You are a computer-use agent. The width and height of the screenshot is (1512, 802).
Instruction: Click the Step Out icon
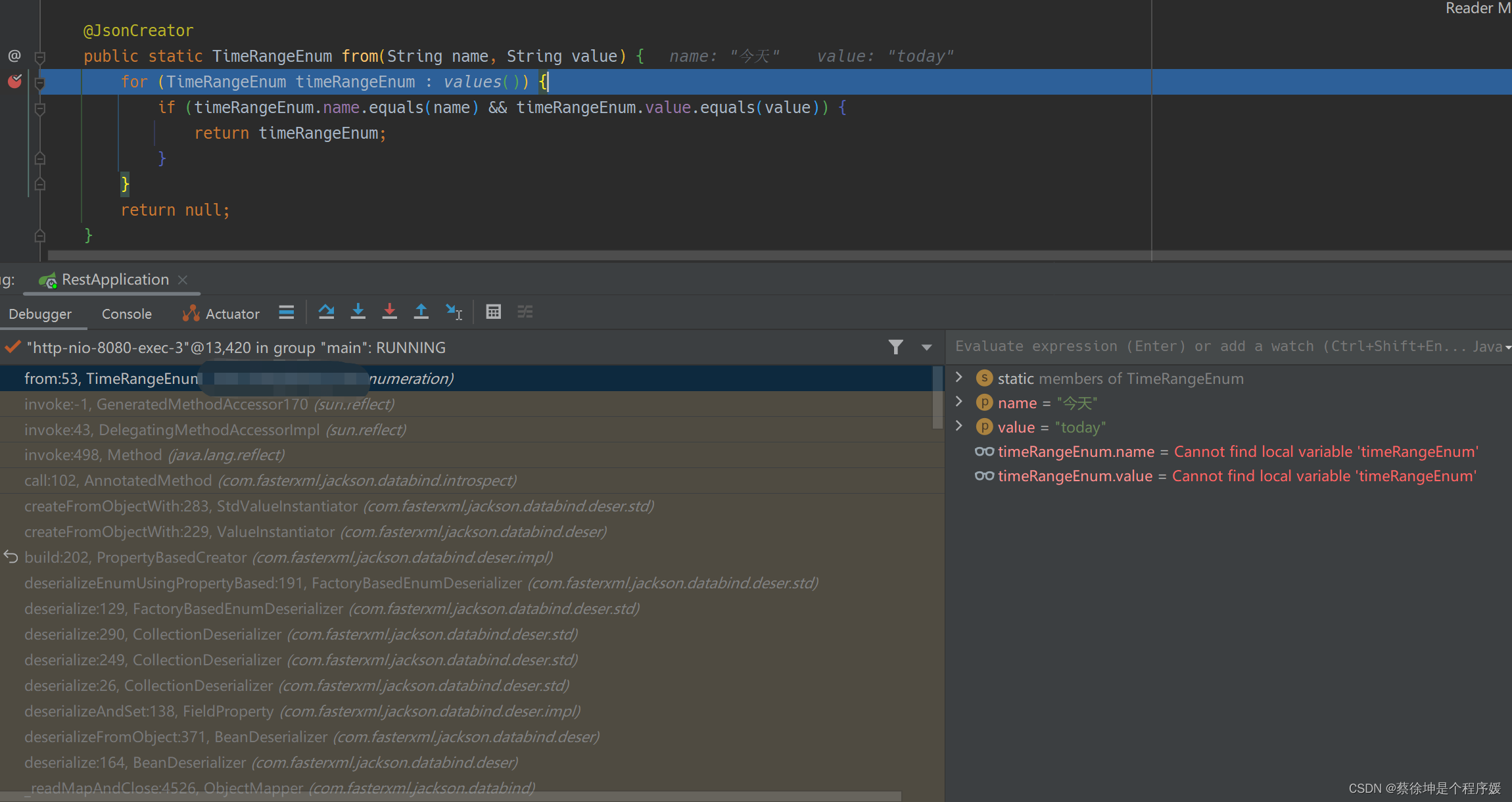click(x=421, y=312)
